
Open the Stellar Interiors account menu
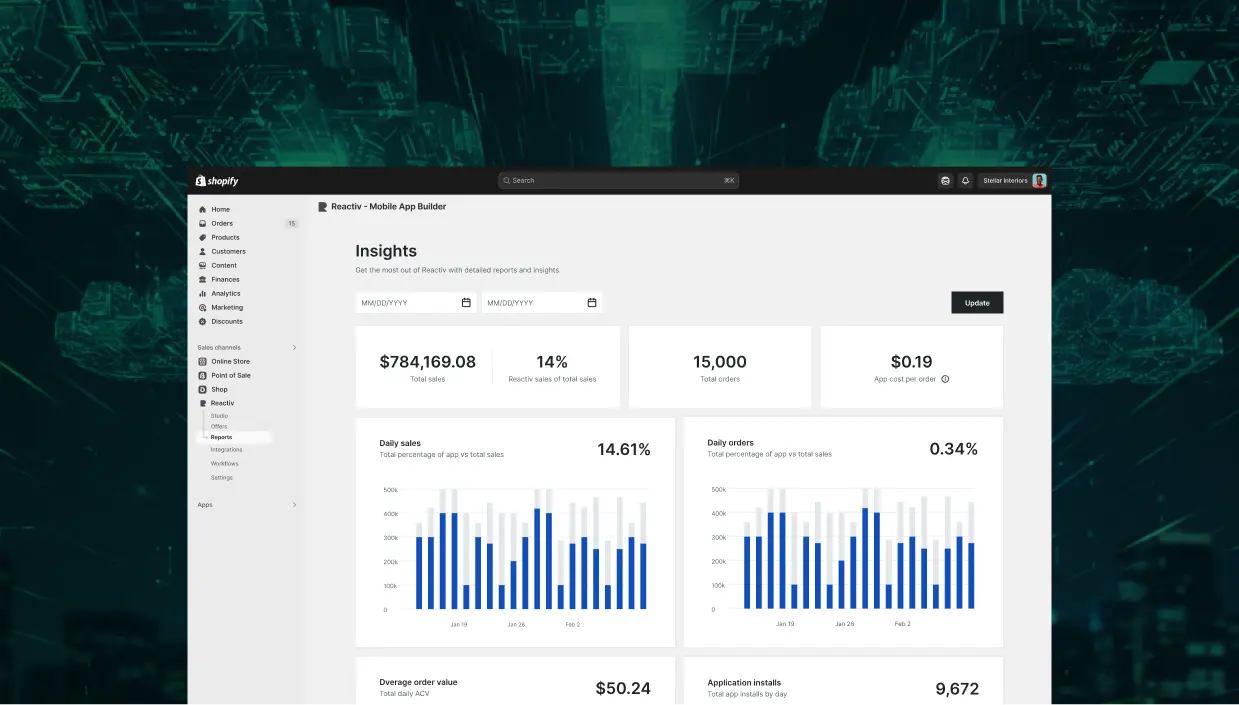pyautogui.click(x=1013, y=181)
